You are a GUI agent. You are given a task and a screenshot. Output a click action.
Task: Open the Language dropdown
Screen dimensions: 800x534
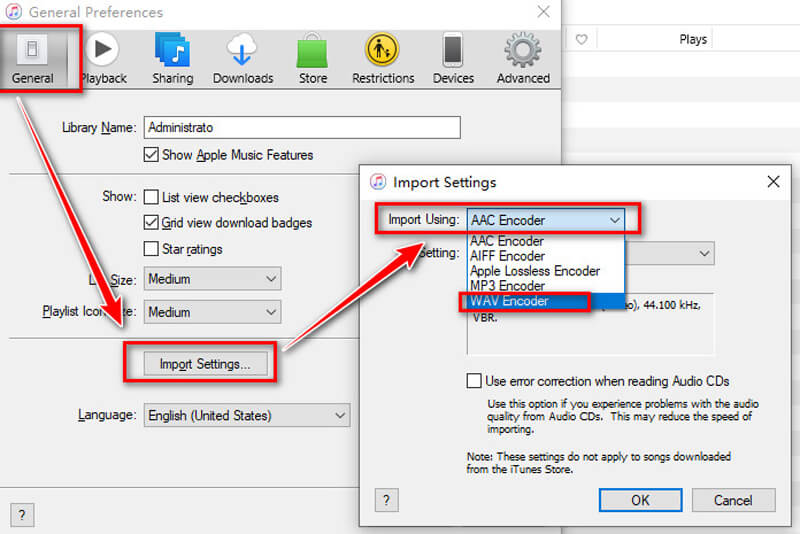[247, 416]
